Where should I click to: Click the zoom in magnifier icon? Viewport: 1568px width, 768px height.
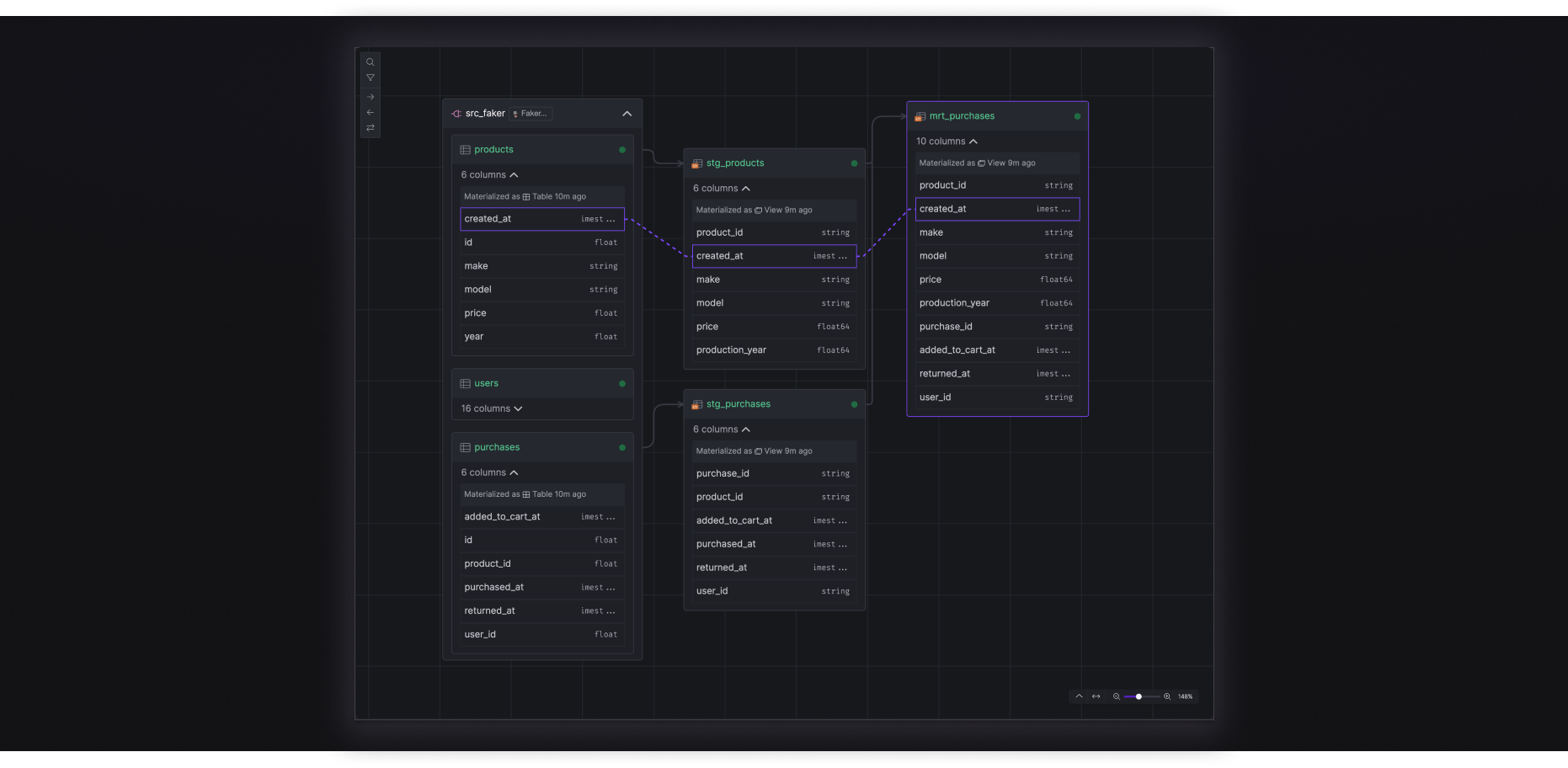[1167, 696]
